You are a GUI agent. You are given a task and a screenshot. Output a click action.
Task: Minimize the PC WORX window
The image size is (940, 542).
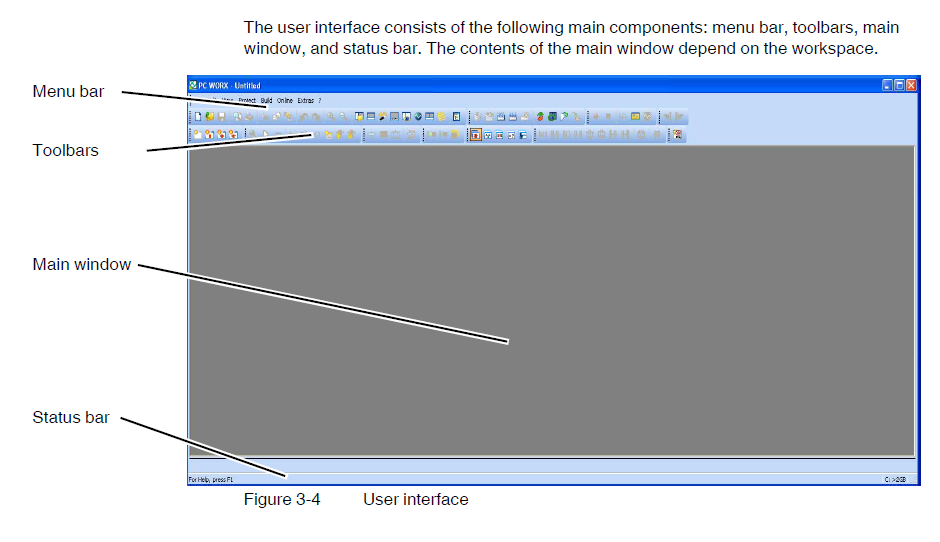coord(887,86)
